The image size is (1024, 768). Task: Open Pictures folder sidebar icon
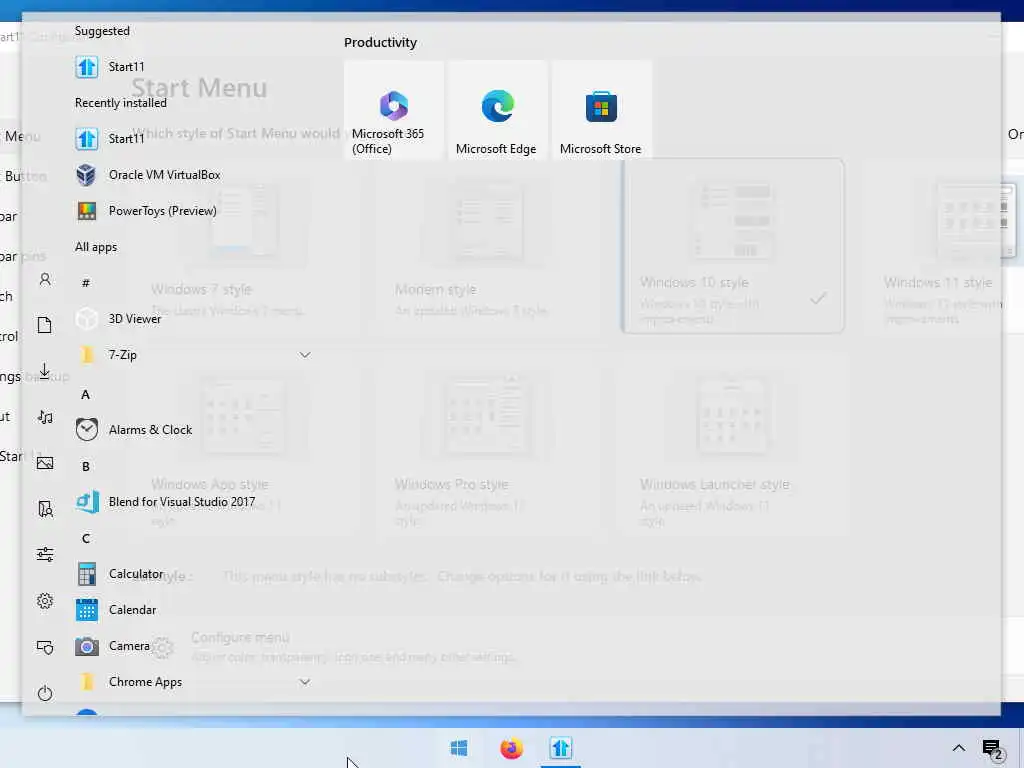coord(45,463)
